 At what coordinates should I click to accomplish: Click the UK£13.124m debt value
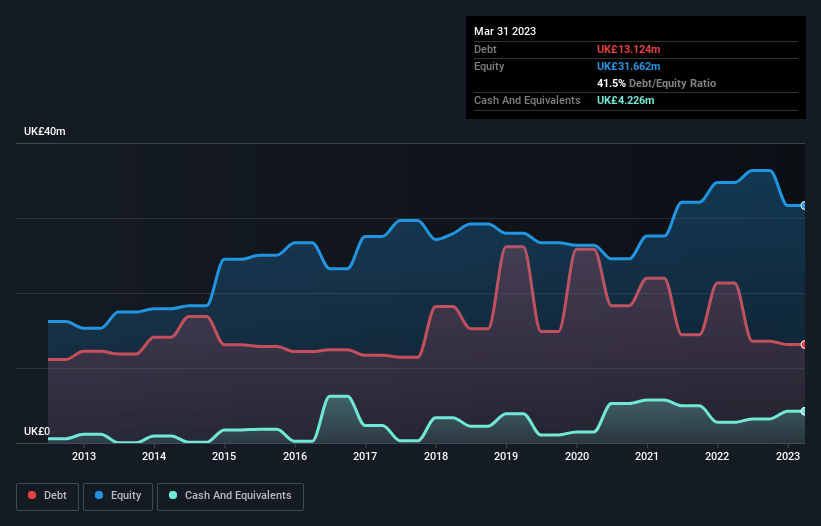click(x=628, y=49)
